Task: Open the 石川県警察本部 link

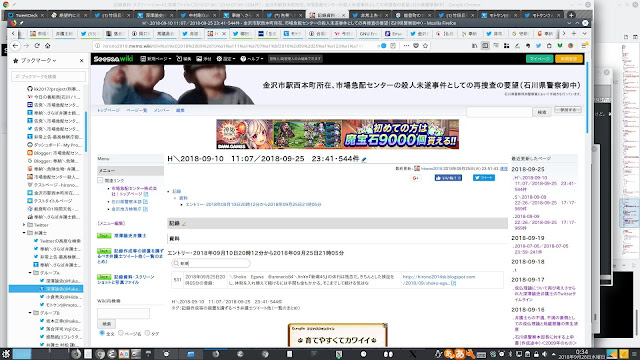Action: [x=127, y=202]
